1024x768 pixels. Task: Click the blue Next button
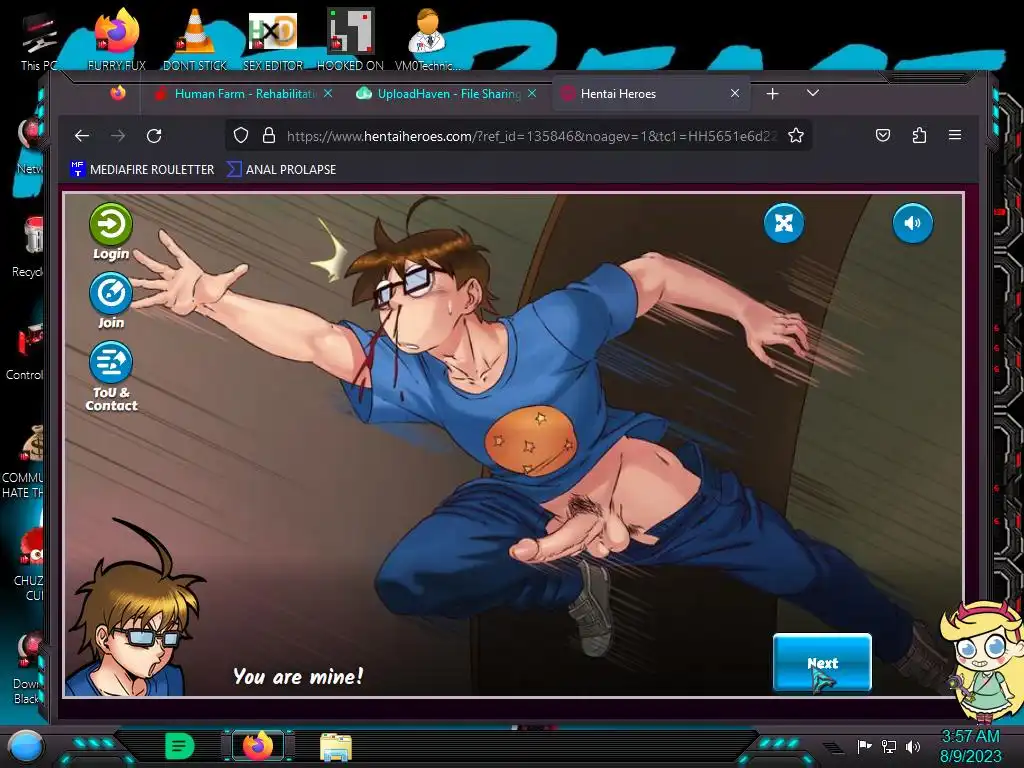822,662
